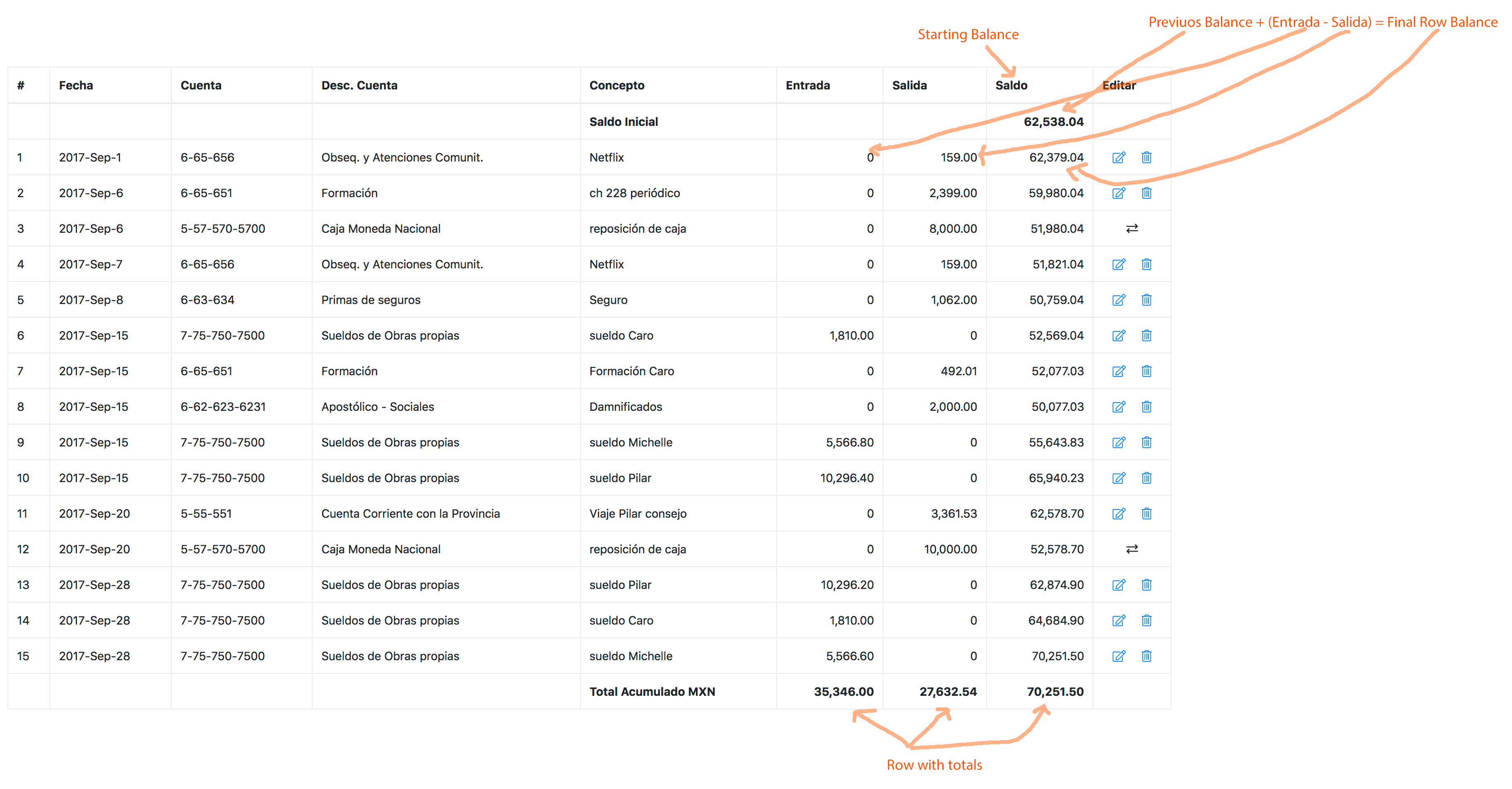Click edit icon for row 1 Netflix
This screenshot has height=789, width=1512.
click(1119, 157)
